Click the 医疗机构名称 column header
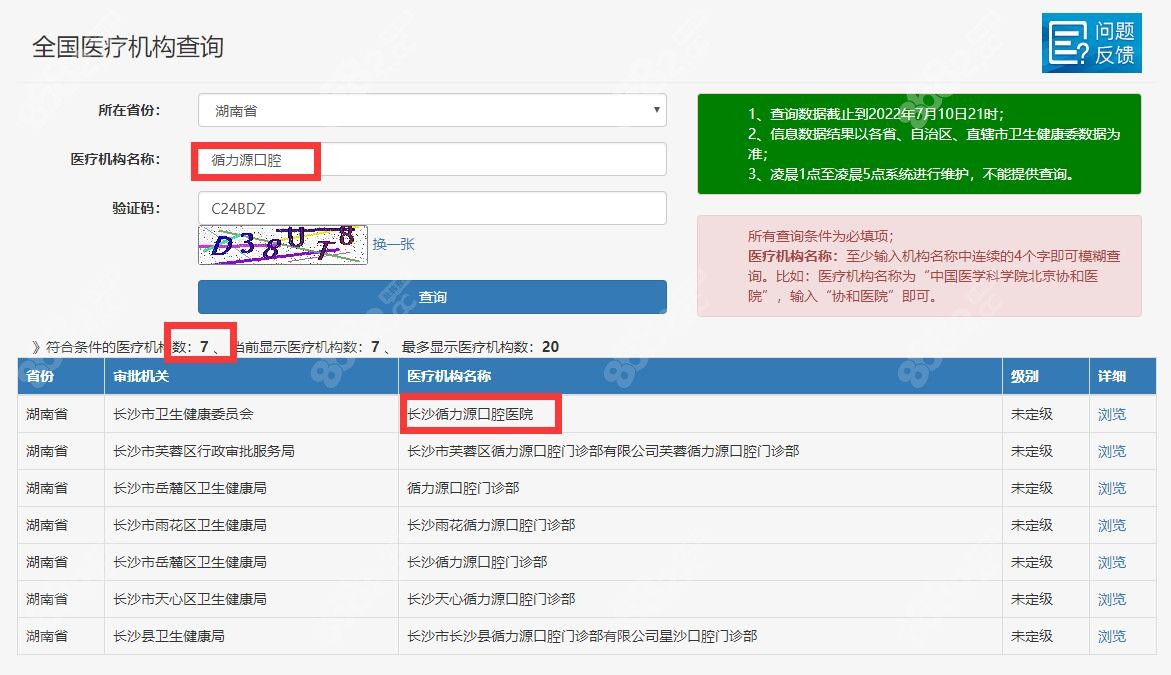The height and width of the screenshot is (675, 1171). tap(700, 376)
